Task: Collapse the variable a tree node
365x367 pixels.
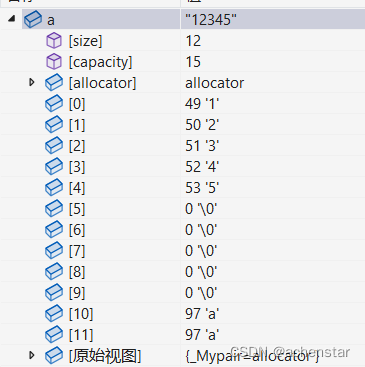Action: click(x=12, y=19)
